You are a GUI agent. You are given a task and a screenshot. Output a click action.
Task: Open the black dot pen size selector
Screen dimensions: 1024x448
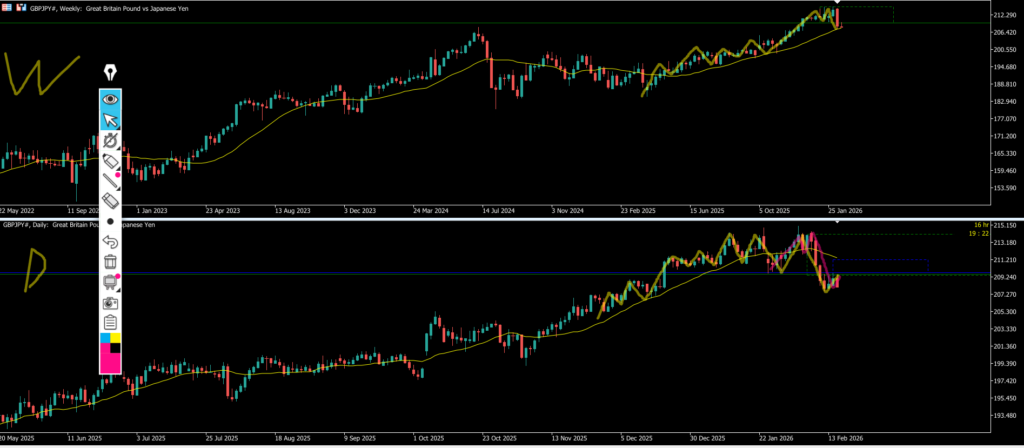(x=111, y=221)
